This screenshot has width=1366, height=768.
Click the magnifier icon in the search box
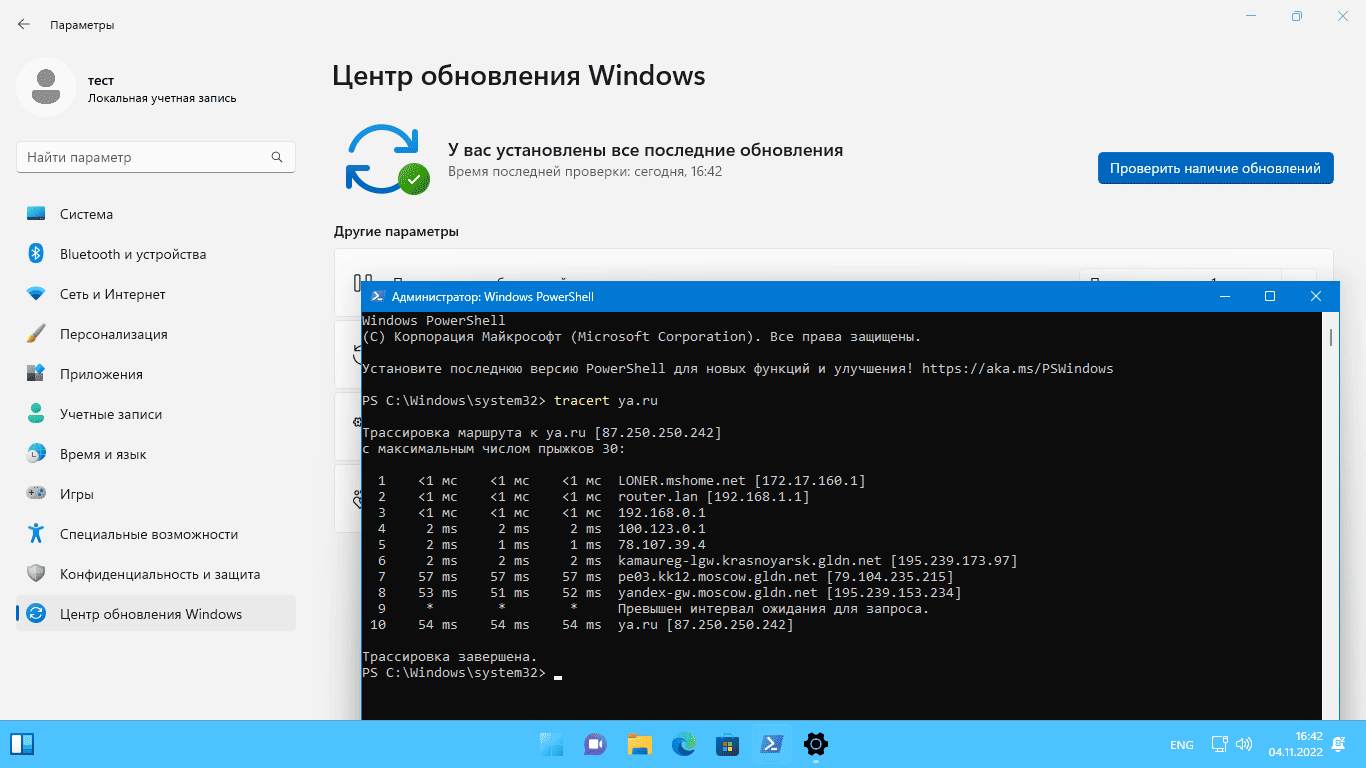point(277,157)
